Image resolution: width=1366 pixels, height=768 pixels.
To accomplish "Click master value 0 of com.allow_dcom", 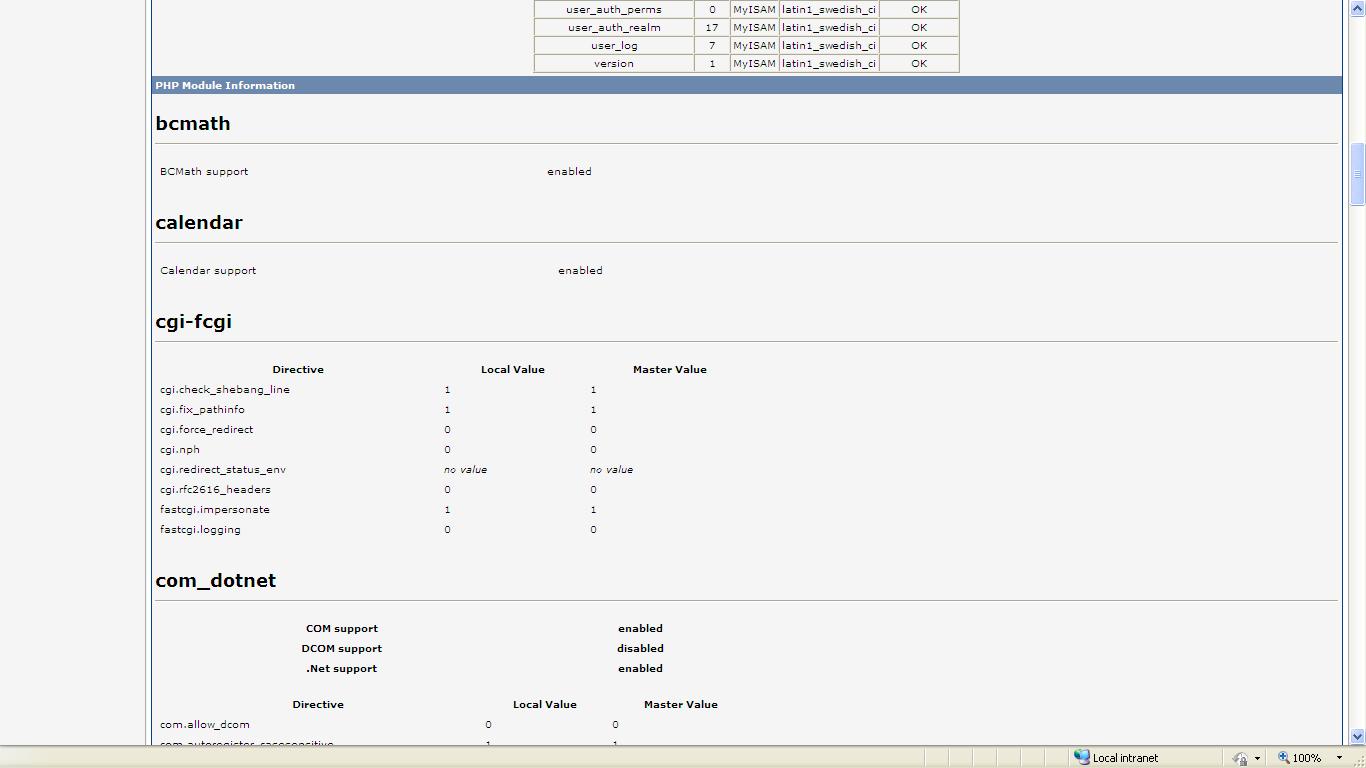I will [615, 724].
